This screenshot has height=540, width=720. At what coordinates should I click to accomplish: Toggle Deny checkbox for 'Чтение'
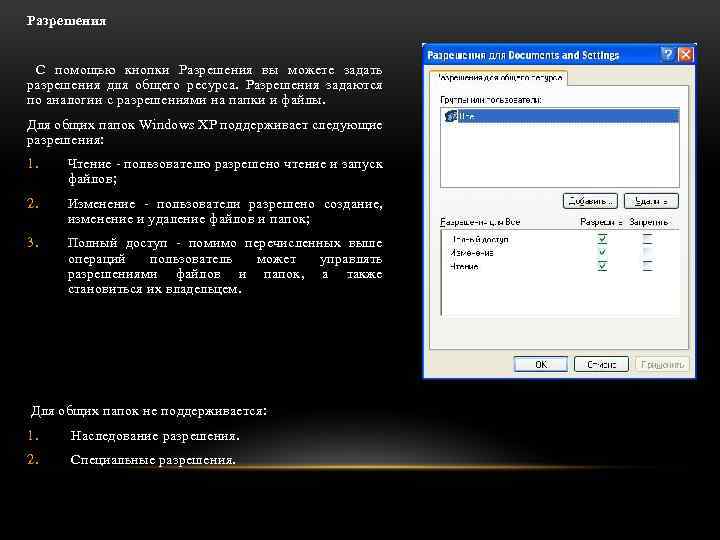pos(647,266)
